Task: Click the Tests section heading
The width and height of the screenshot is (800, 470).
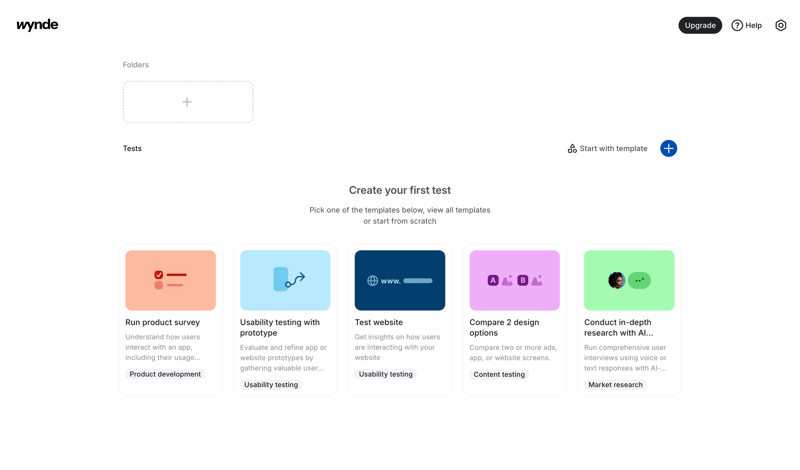Action: pyautogui.click(x=132, y=149)
